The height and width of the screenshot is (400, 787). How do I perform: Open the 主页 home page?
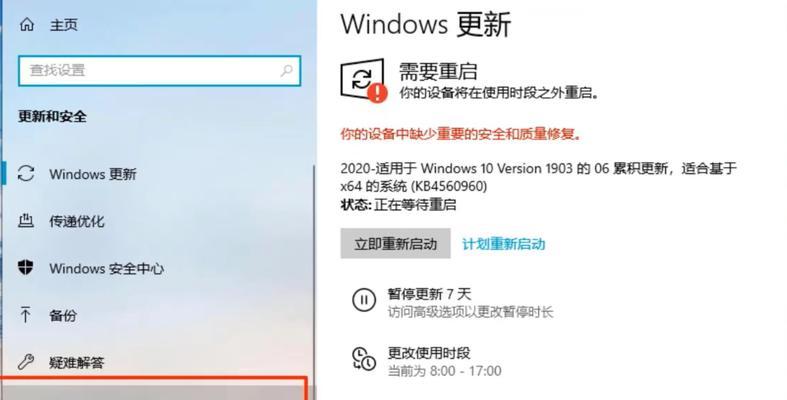click(64, 25)
